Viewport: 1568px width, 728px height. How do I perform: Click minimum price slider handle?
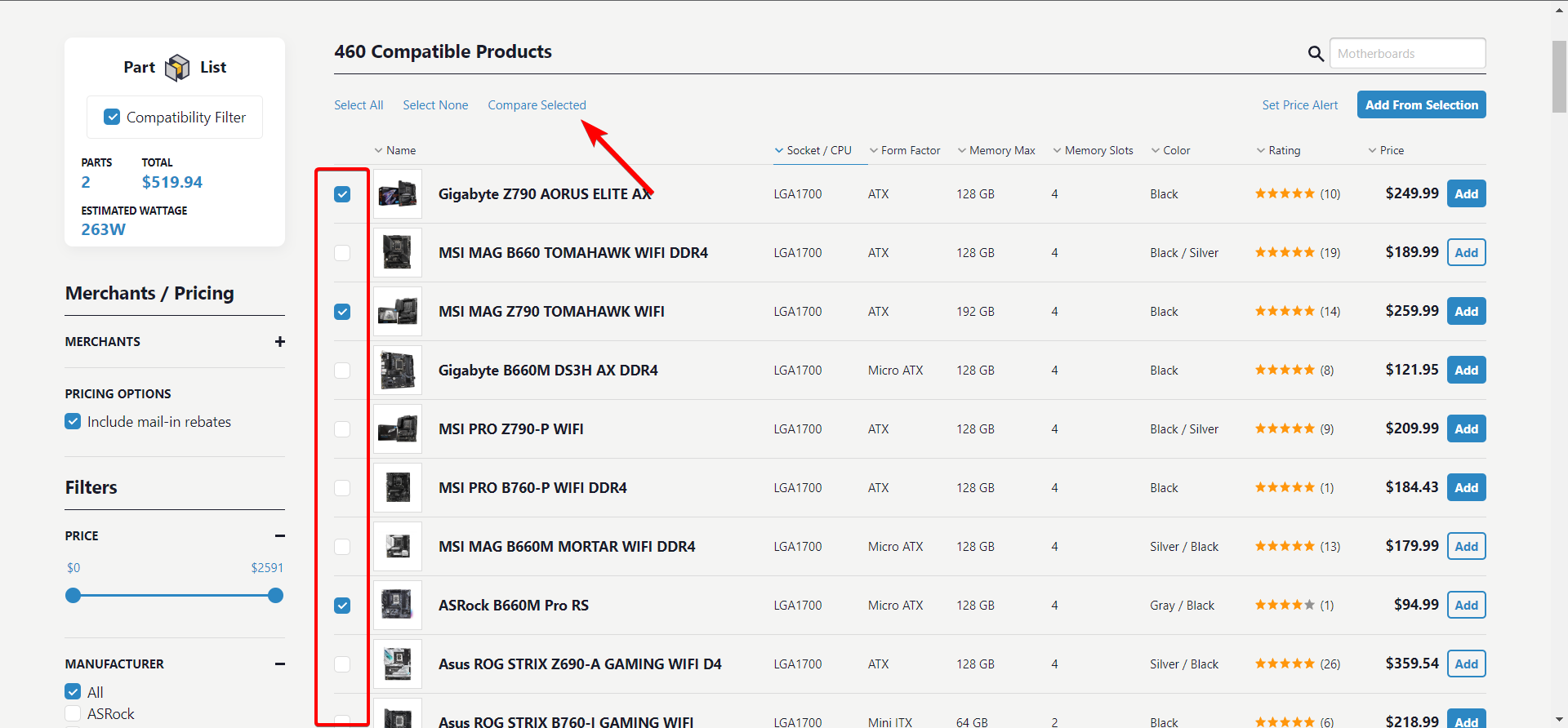73,596
